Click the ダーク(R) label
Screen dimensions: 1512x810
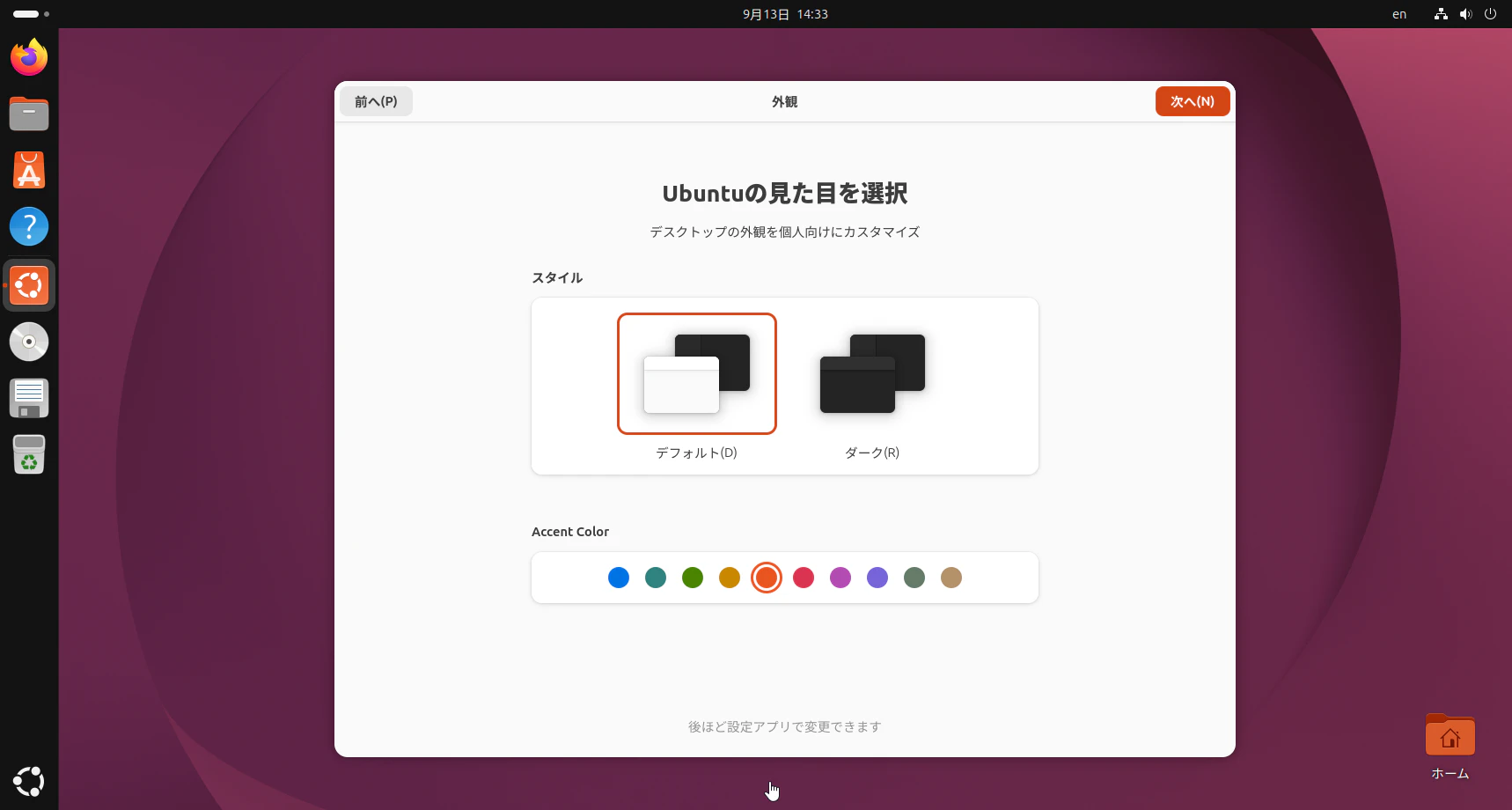(872, 453)
